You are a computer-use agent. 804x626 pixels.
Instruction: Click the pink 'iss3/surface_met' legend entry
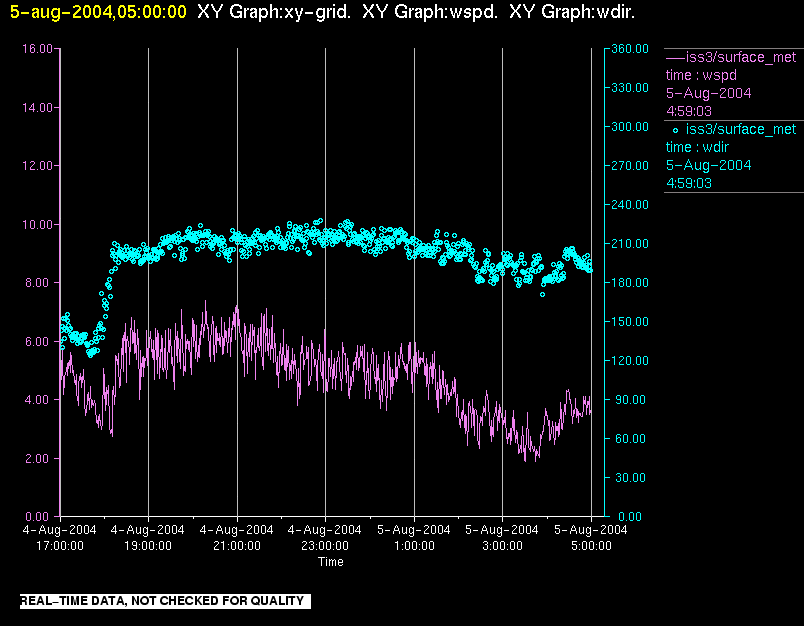pos(741,57)
